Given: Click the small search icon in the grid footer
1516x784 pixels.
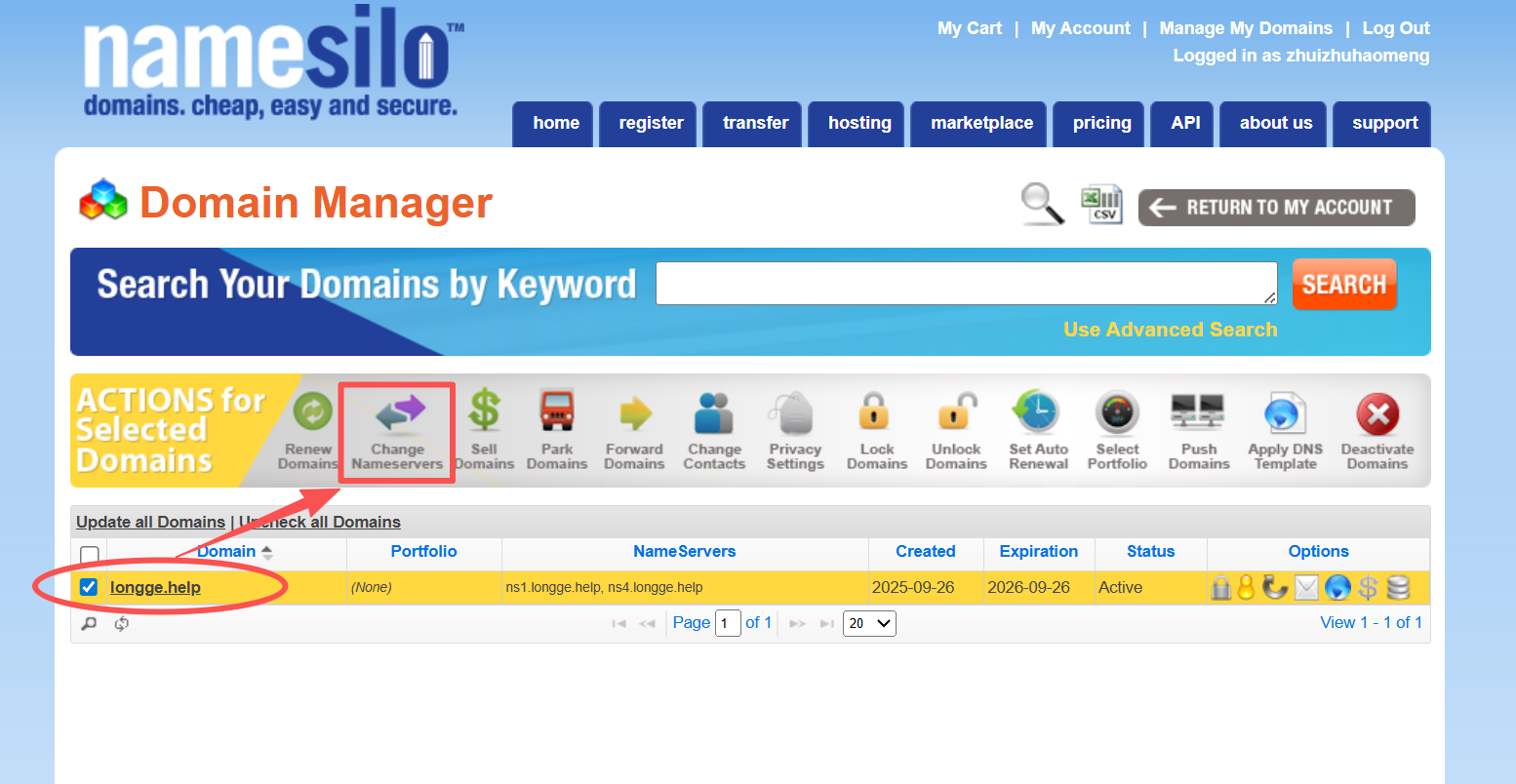Looking at the screenshot, I should tap(89, 624).
